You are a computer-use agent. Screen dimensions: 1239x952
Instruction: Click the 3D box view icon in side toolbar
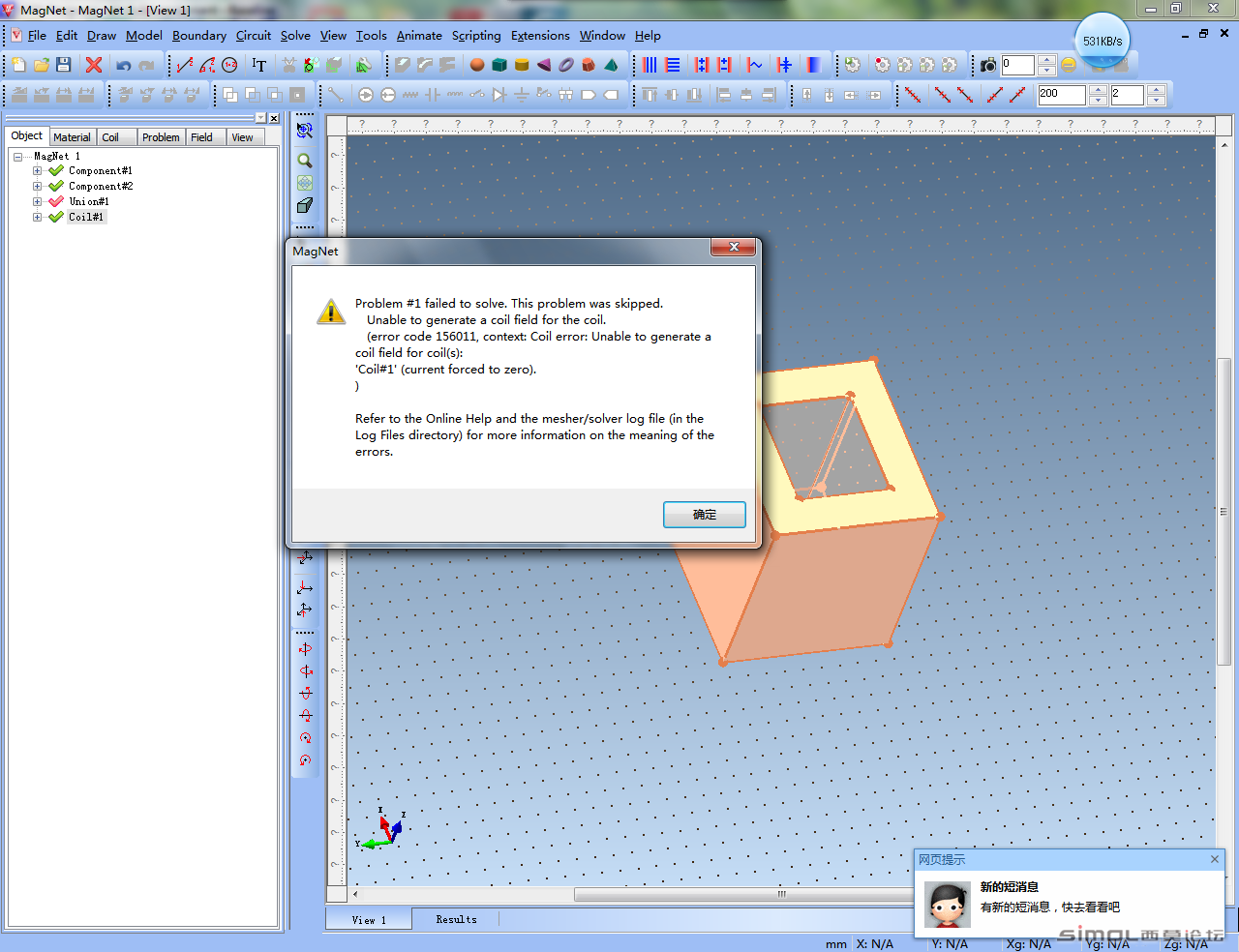[x=305, y=205]
